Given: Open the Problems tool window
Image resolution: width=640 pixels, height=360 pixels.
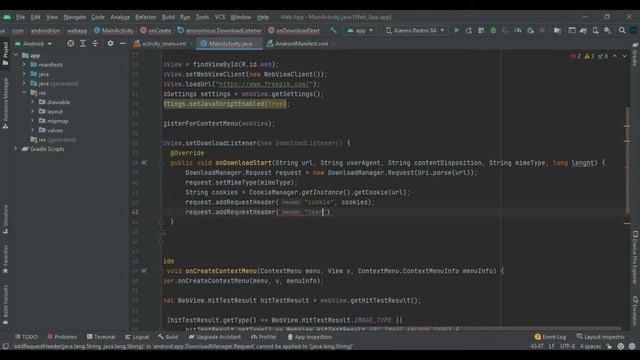Looking at the screenshot, I should pyautogui.click(x=62, y=337).
